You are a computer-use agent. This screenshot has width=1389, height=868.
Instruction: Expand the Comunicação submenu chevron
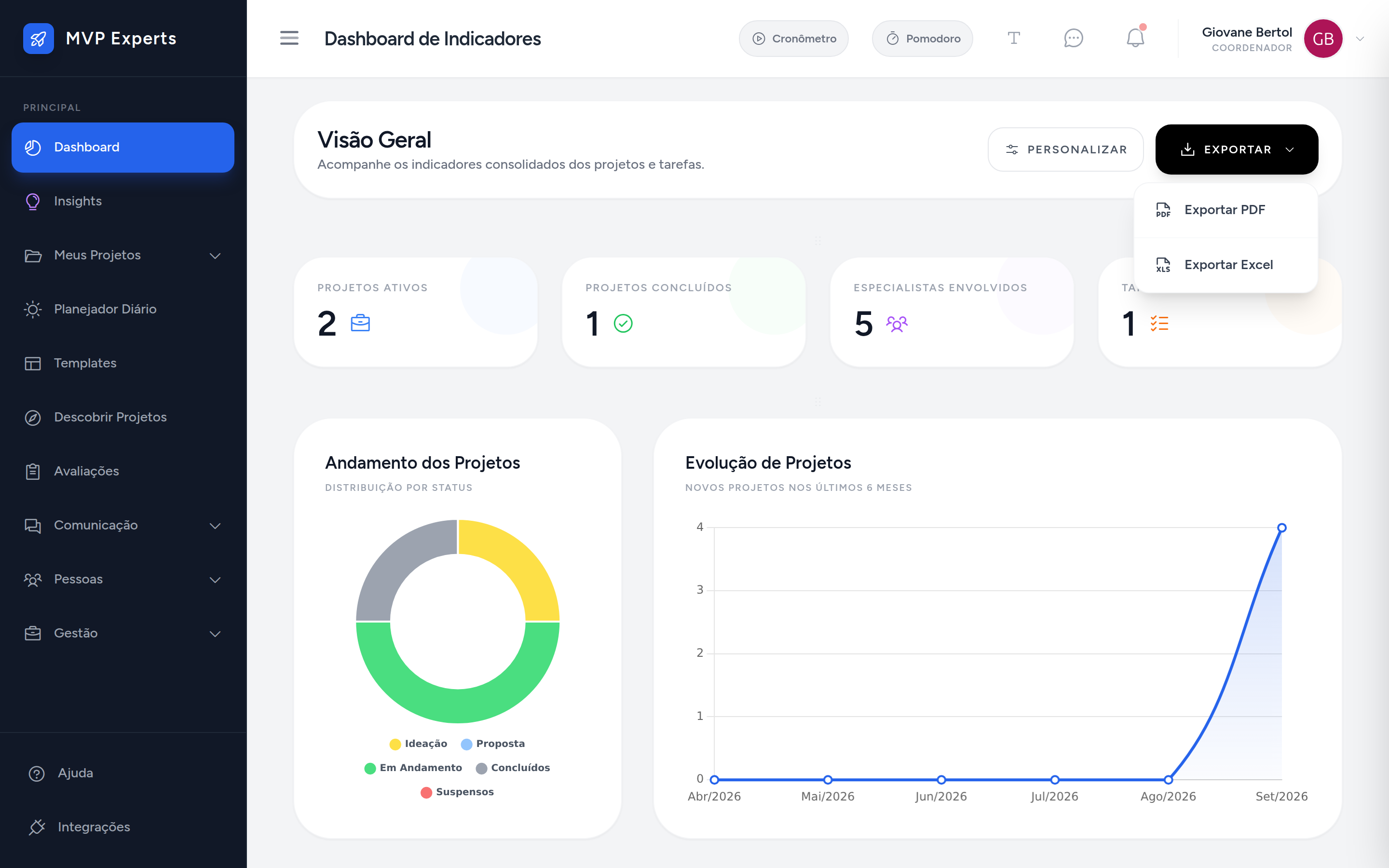215,525
